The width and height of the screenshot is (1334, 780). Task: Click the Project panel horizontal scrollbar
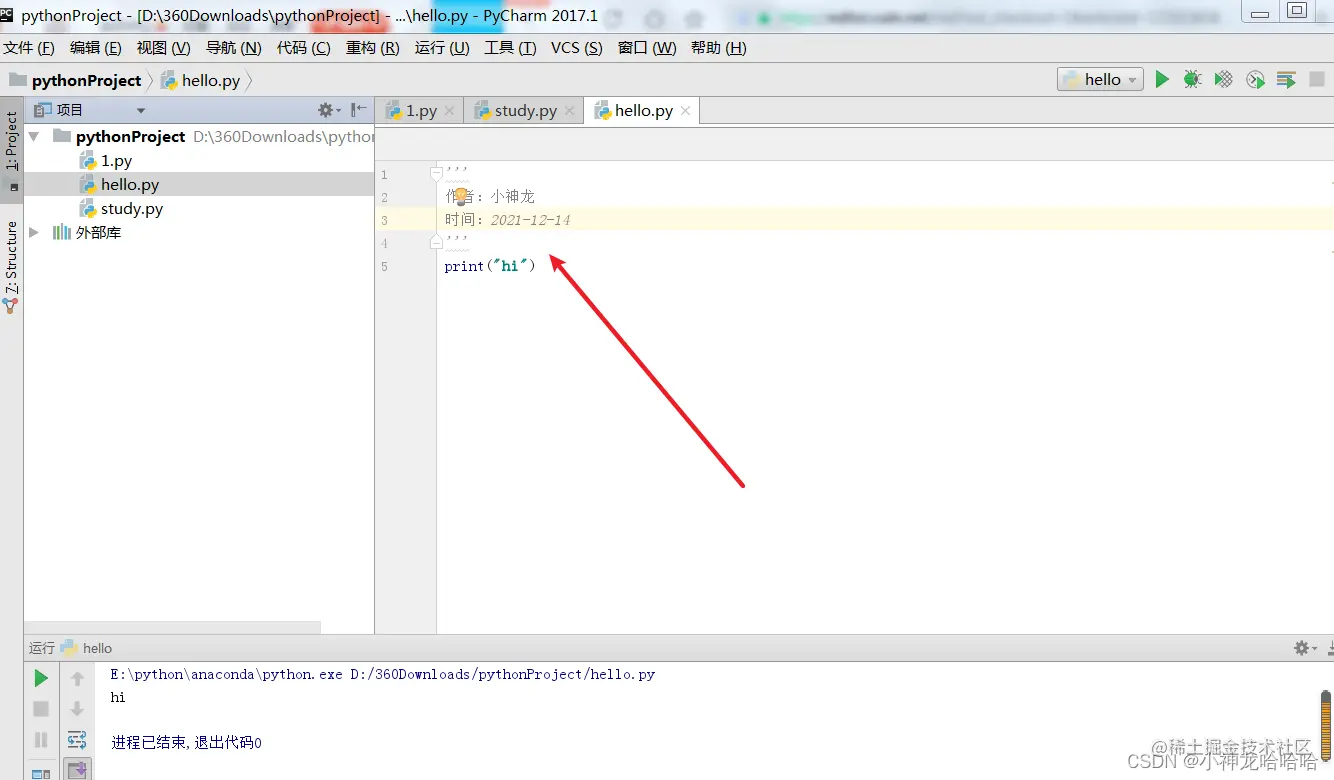point(172,627)
